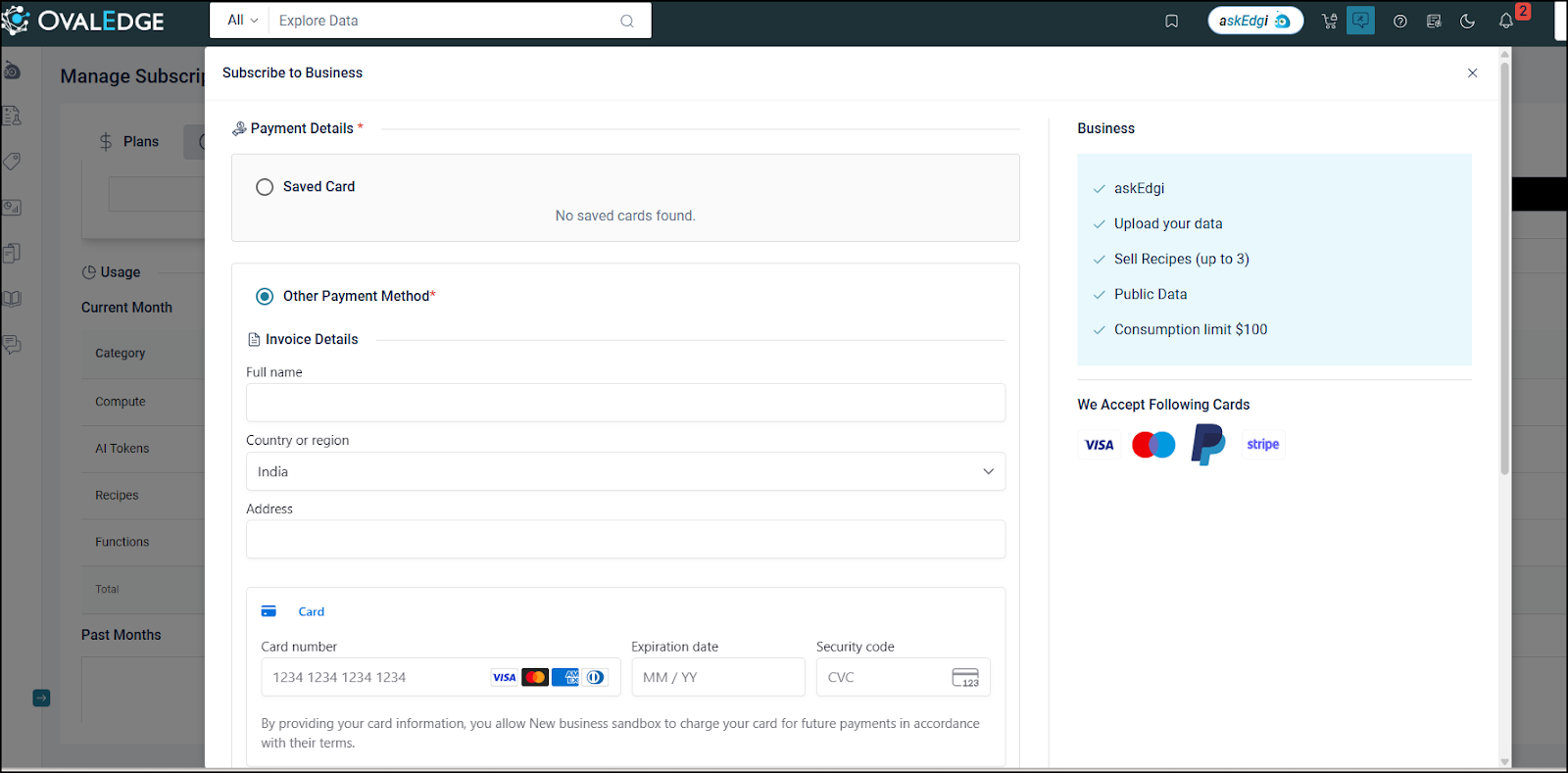
Task: Switch to dark mode with the moon icon
Action: point(1467,21)
